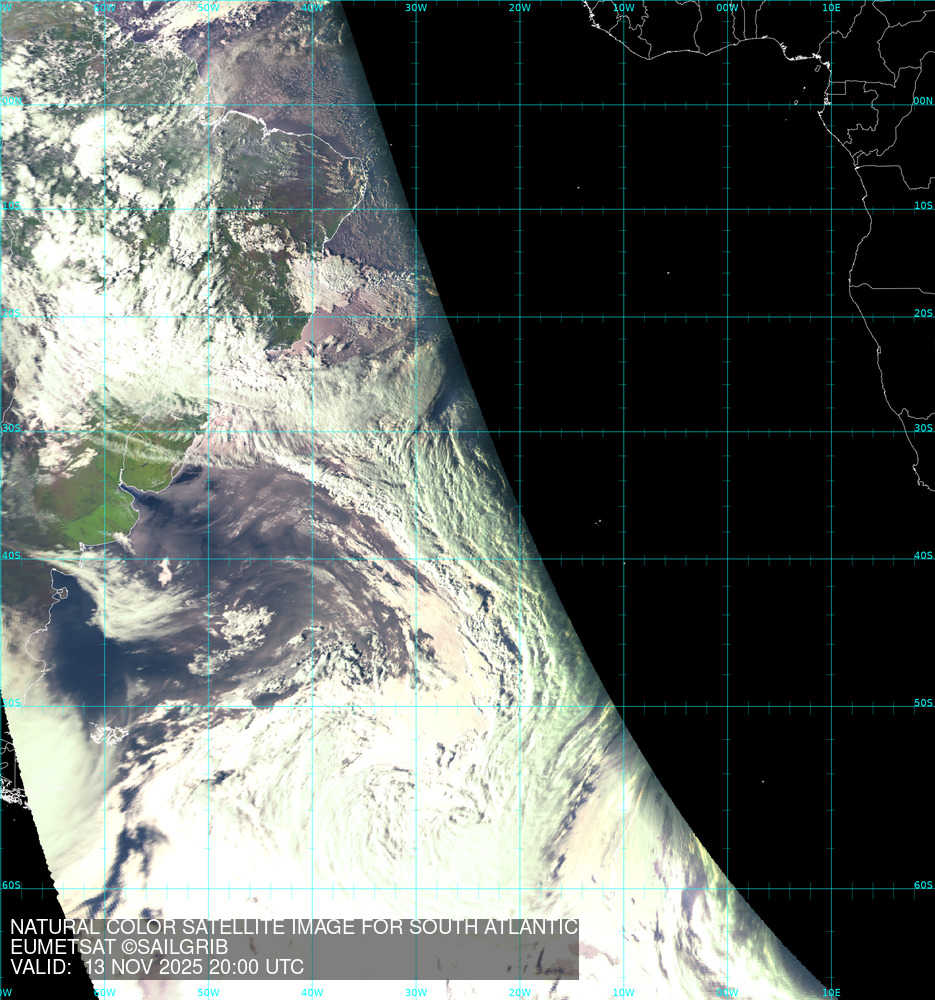Click the VALID 13 NOV 2025 timestamp
Screen dimensions: 935x1000
[157, 968]
